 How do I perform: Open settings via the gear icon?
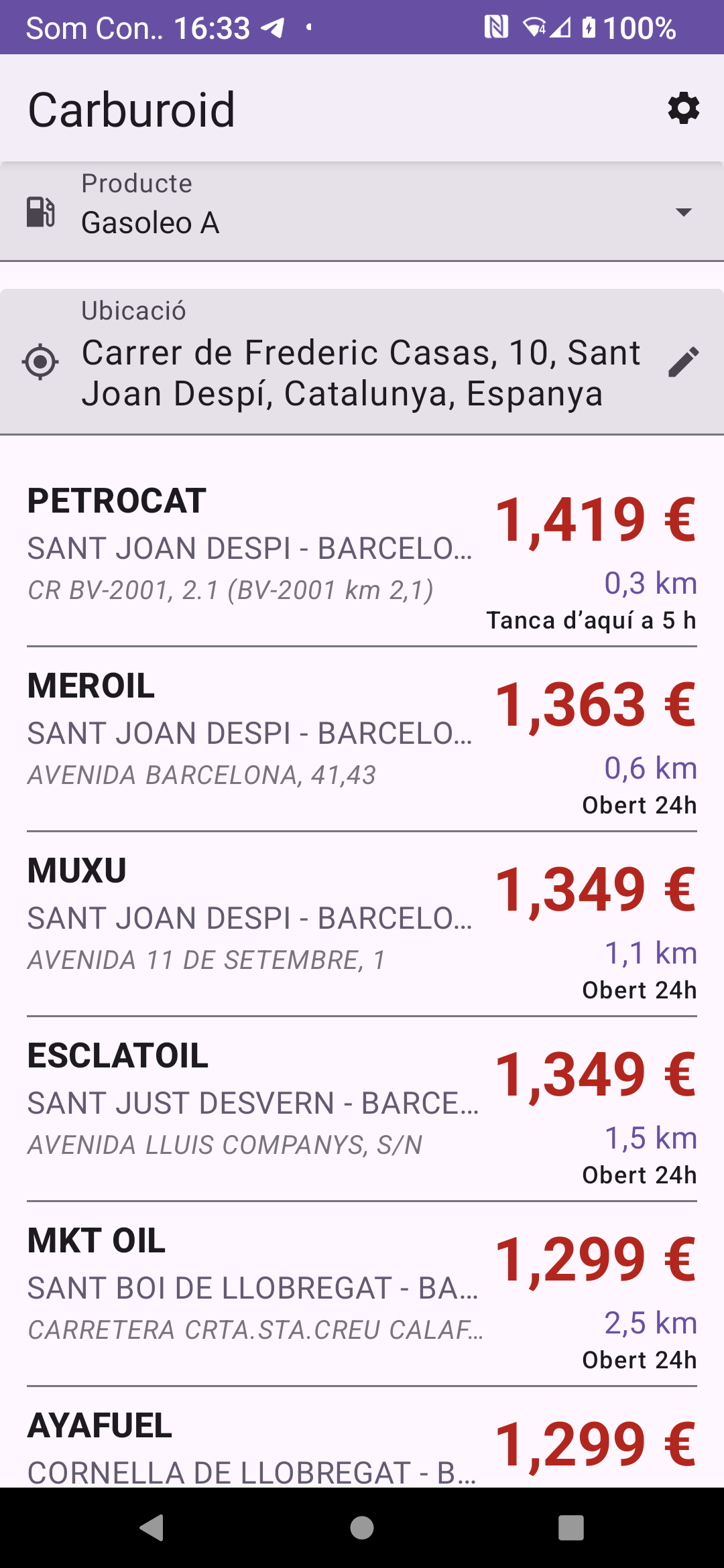pyautogui.click(x=683, y=109)
